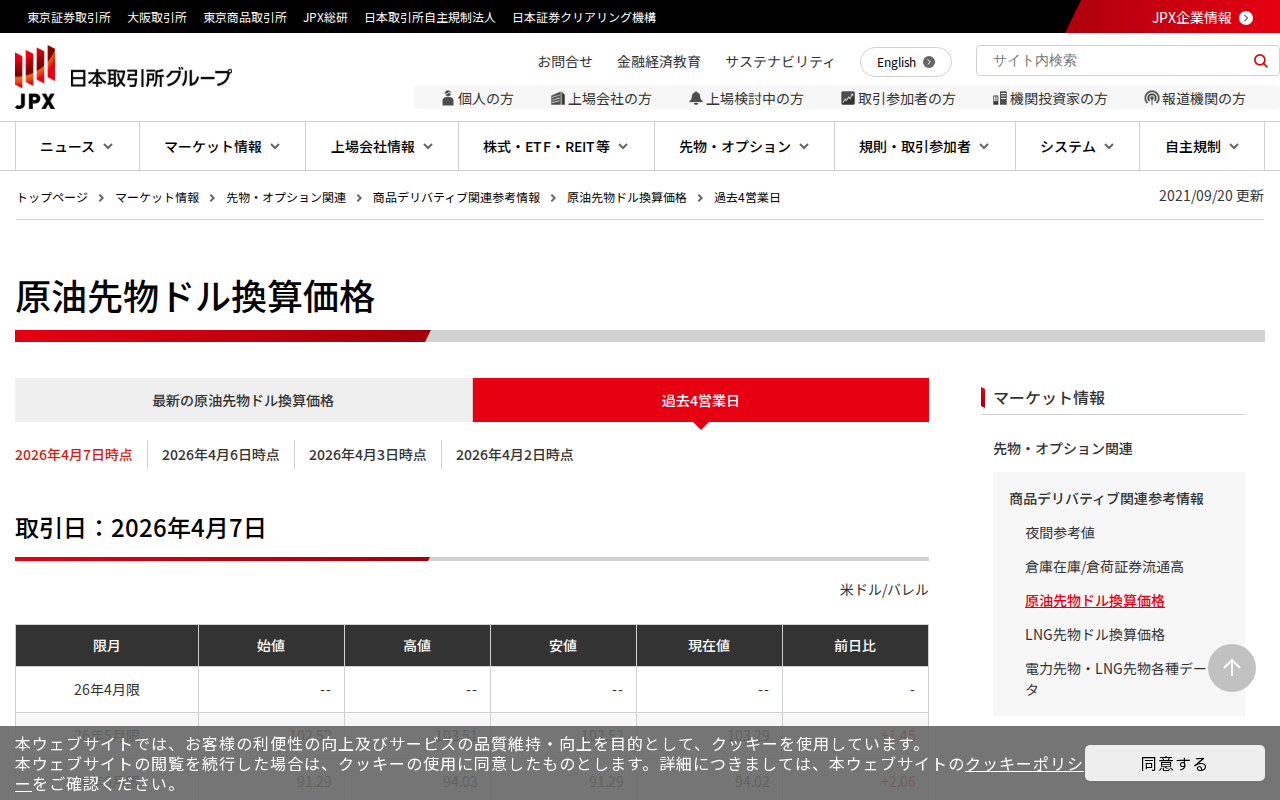Expand the ニュース menu
Screen dimensions: 1280x800
[x=77, y=146]
